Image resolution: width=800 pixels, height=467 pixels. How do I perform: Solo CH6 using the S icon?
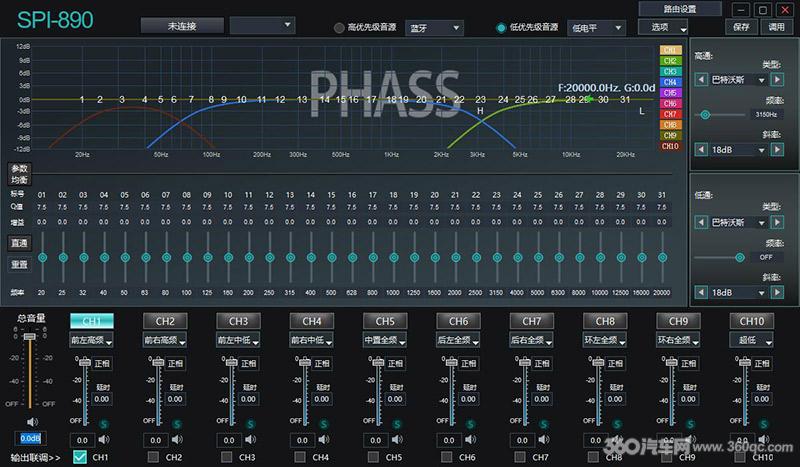point(470,424)
